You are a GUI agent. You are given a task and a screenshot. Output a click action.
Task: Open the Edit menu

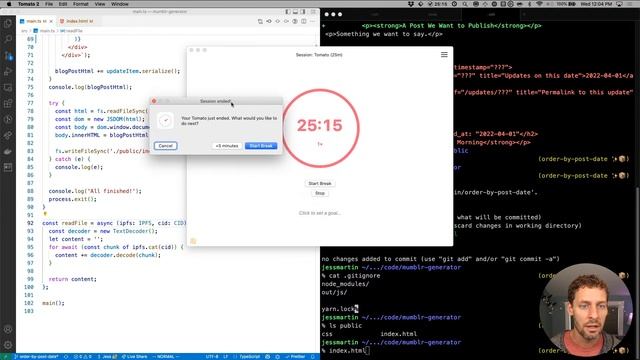point(63,4)
